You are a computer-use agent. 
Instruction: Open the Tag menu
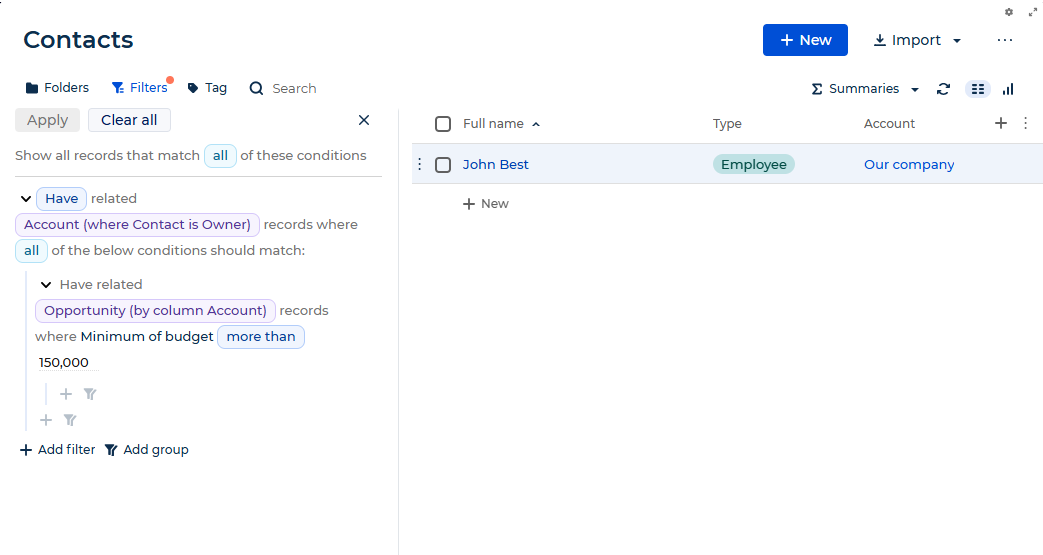[x=207, y=88]
